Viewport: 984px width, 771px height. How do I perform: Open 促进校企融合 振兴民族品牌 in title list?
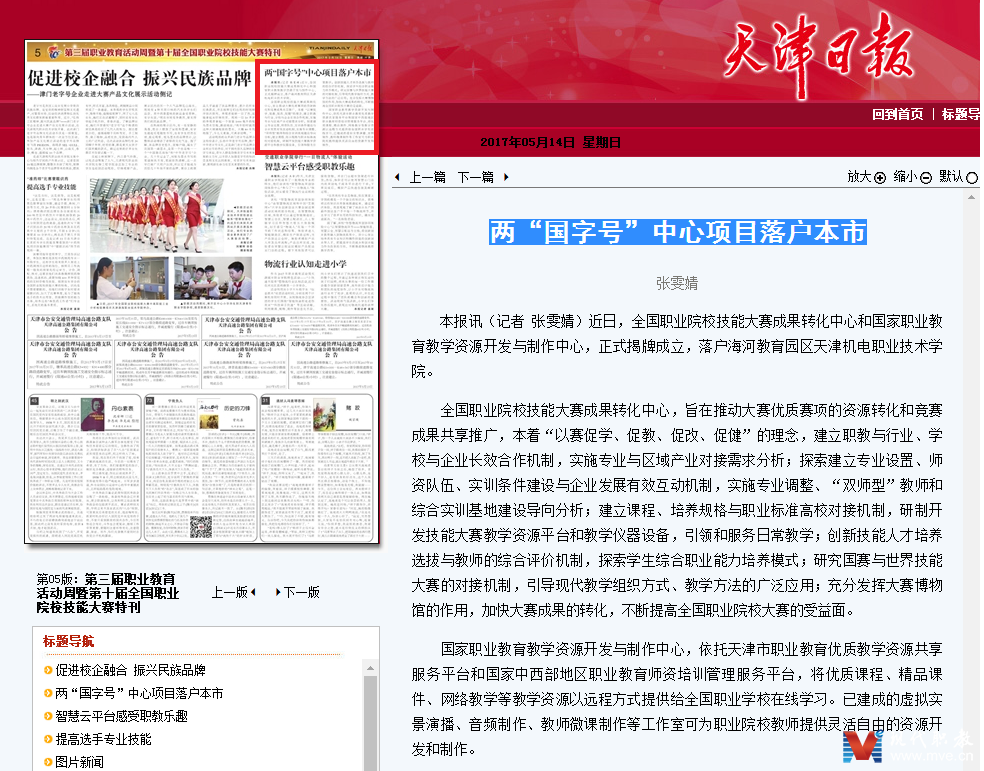tap(131, 670)
